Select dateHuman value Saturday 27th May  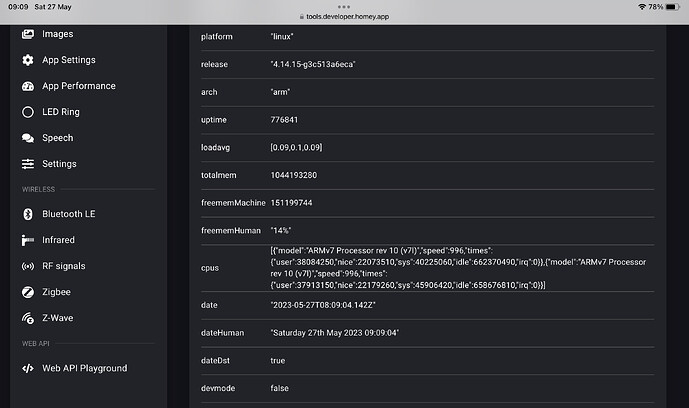334,332
